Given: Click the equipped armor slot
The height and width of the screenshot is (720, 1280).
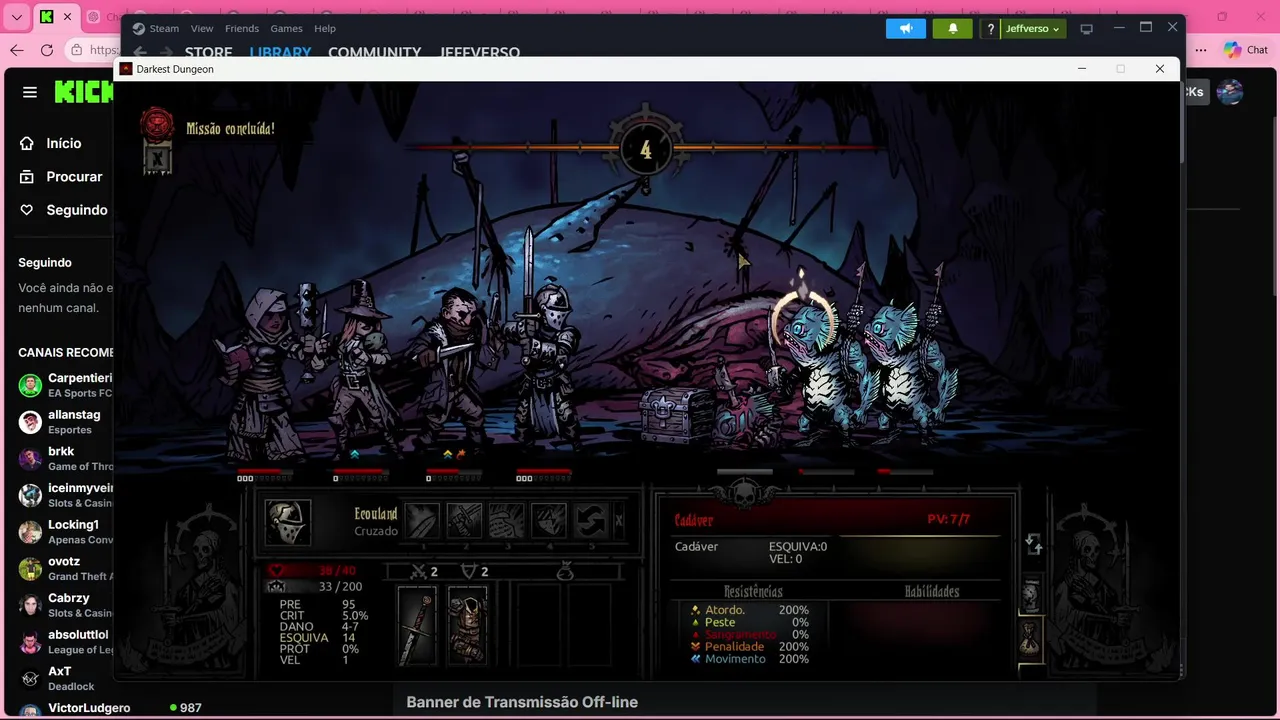Looking at the screenshot, I should point(467,626).
